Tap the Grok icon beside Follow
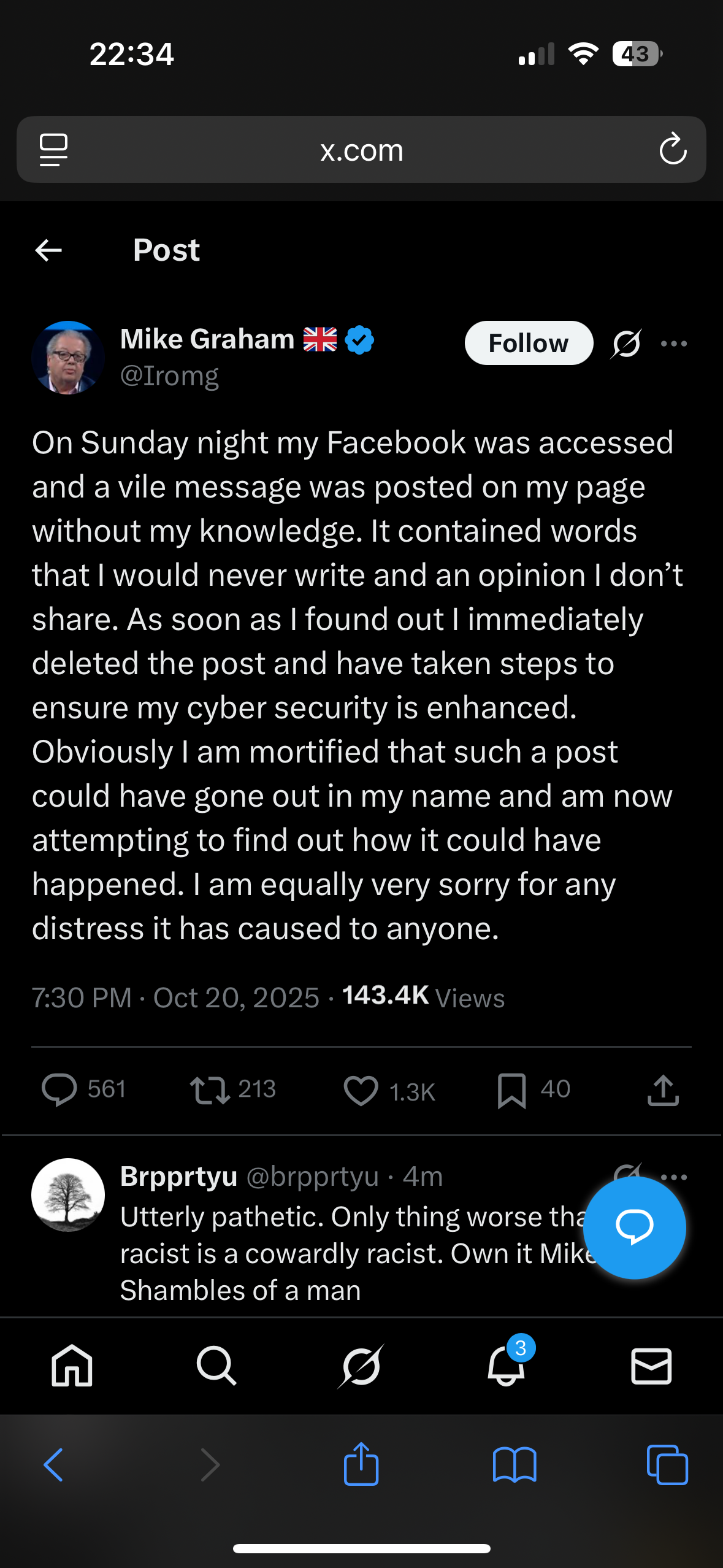Screen dimensions: 723x1568 [x=626, y=344]
